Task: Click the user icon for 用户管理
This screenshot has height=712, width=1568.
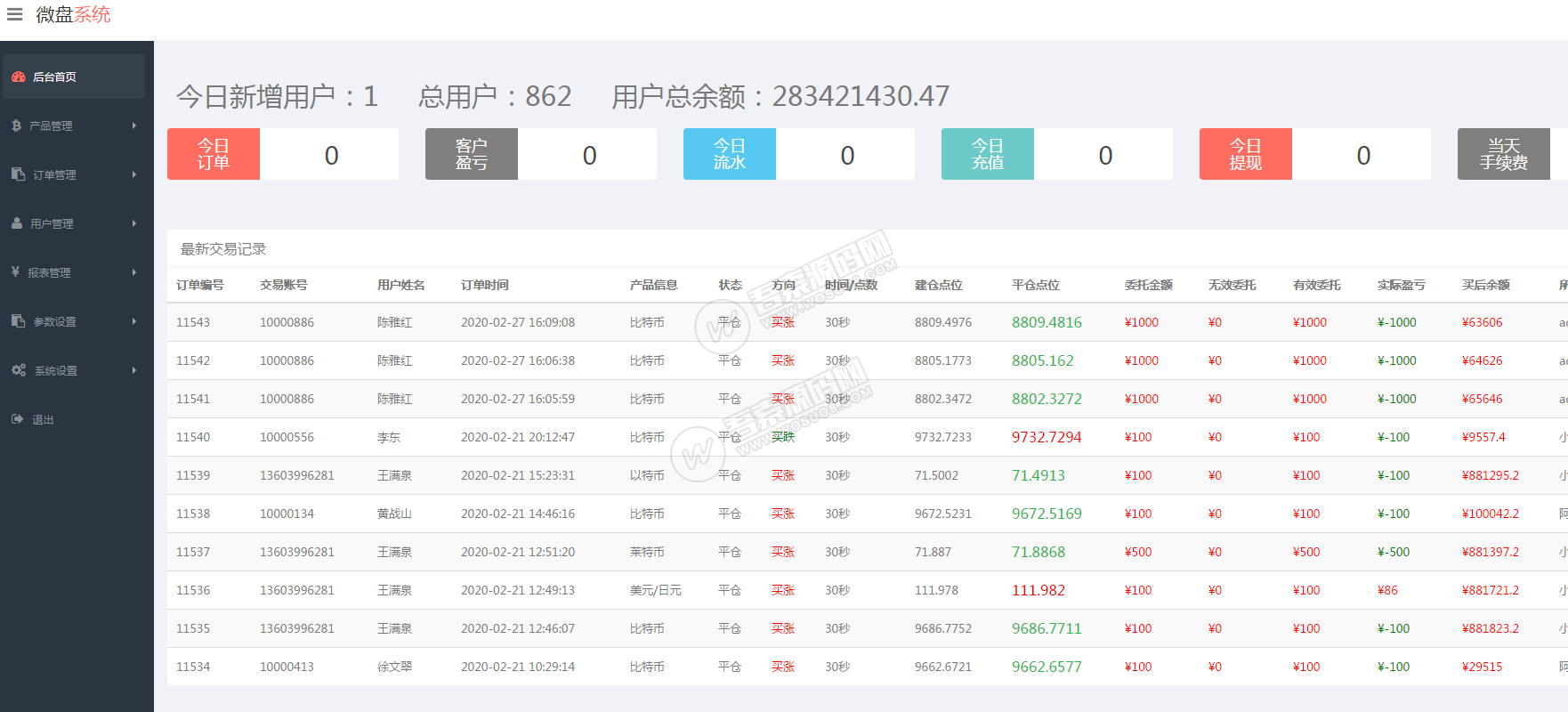Action: tap(17, 223)
